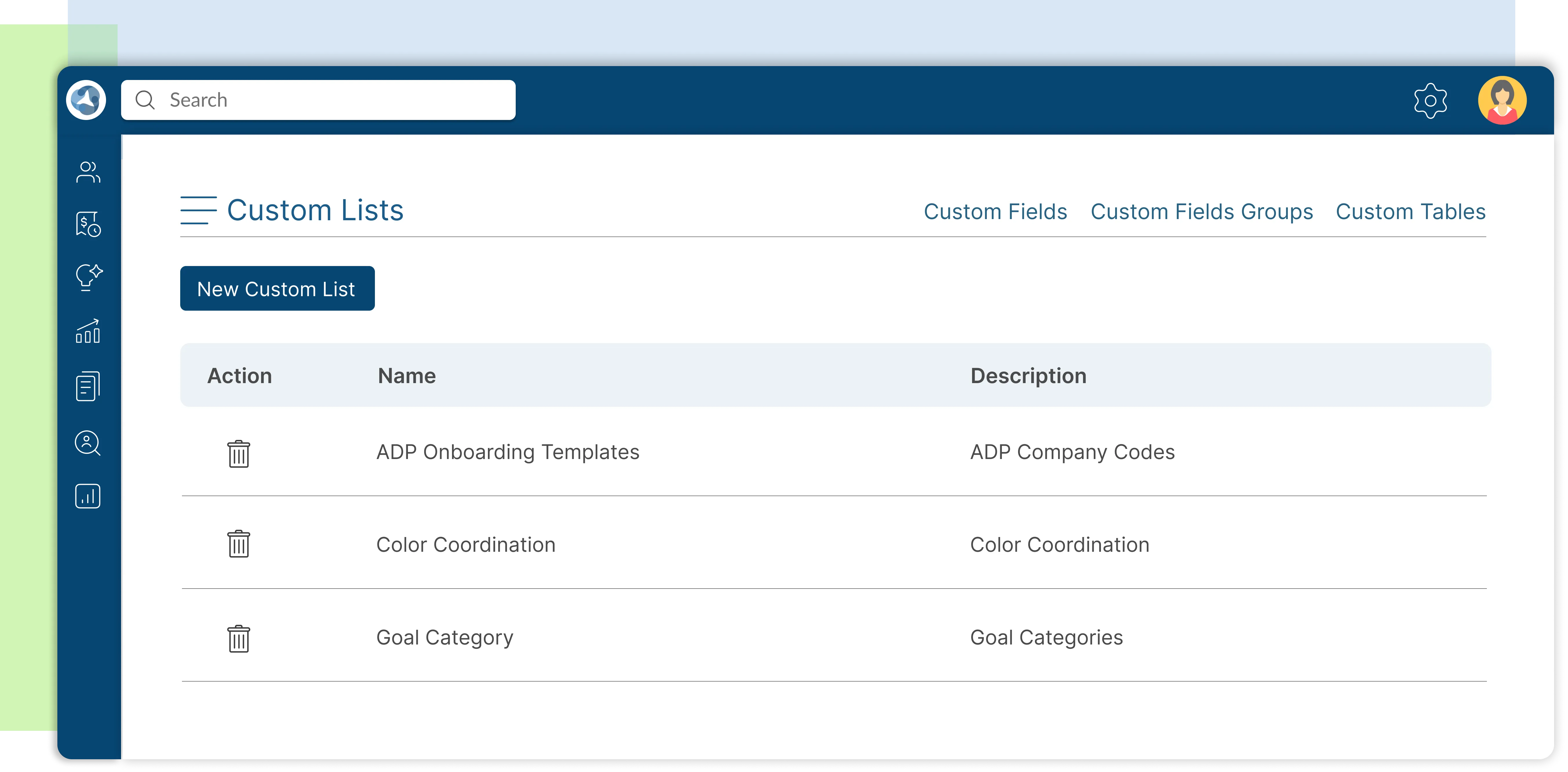
Task: Open settings gear icon
Action: 1430,101
